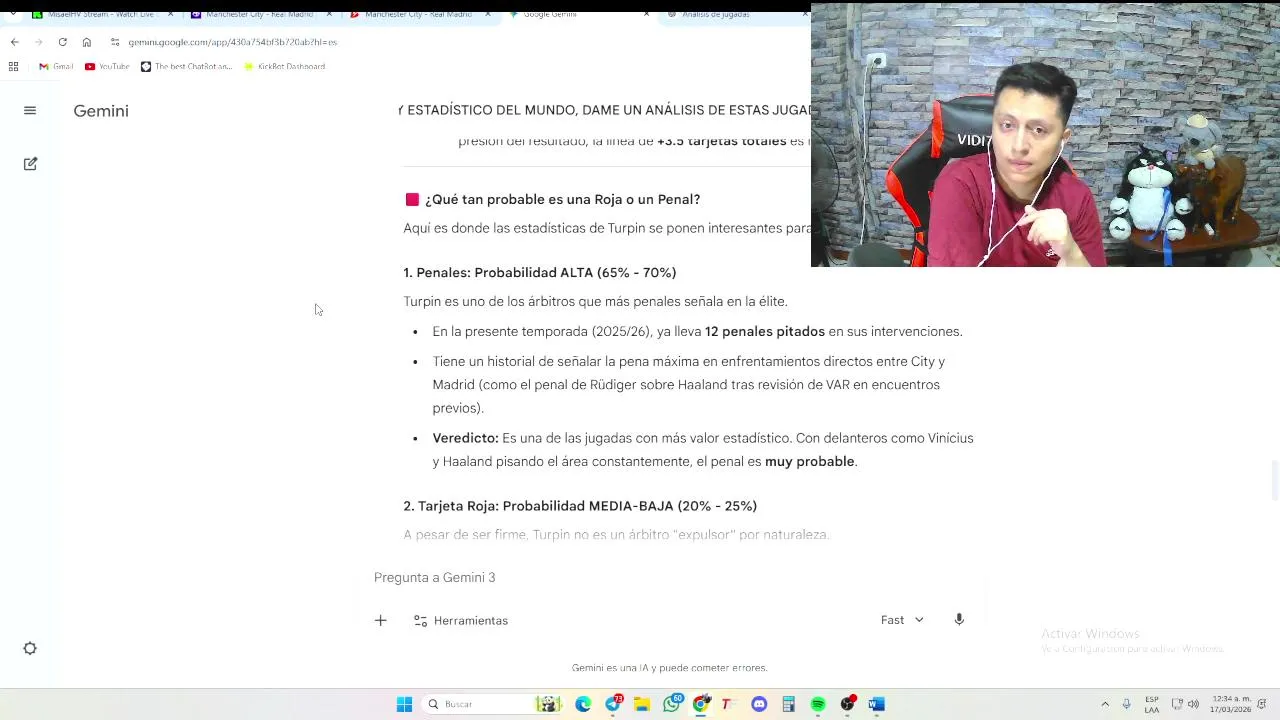This screenshot has height=720, width=1280.
Task: Open Google Chrome taskbar icon
Action: click(701, 704)
